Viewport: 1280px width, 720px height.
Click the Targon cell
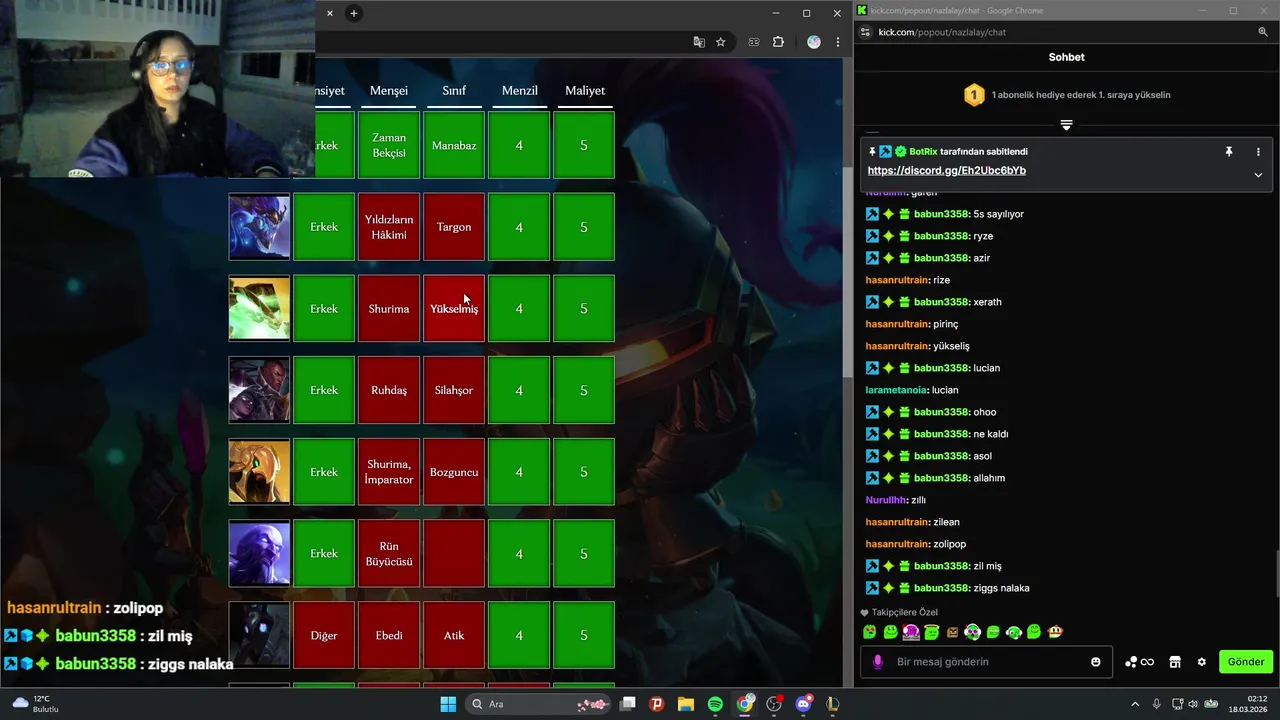[x=454, y=227]
